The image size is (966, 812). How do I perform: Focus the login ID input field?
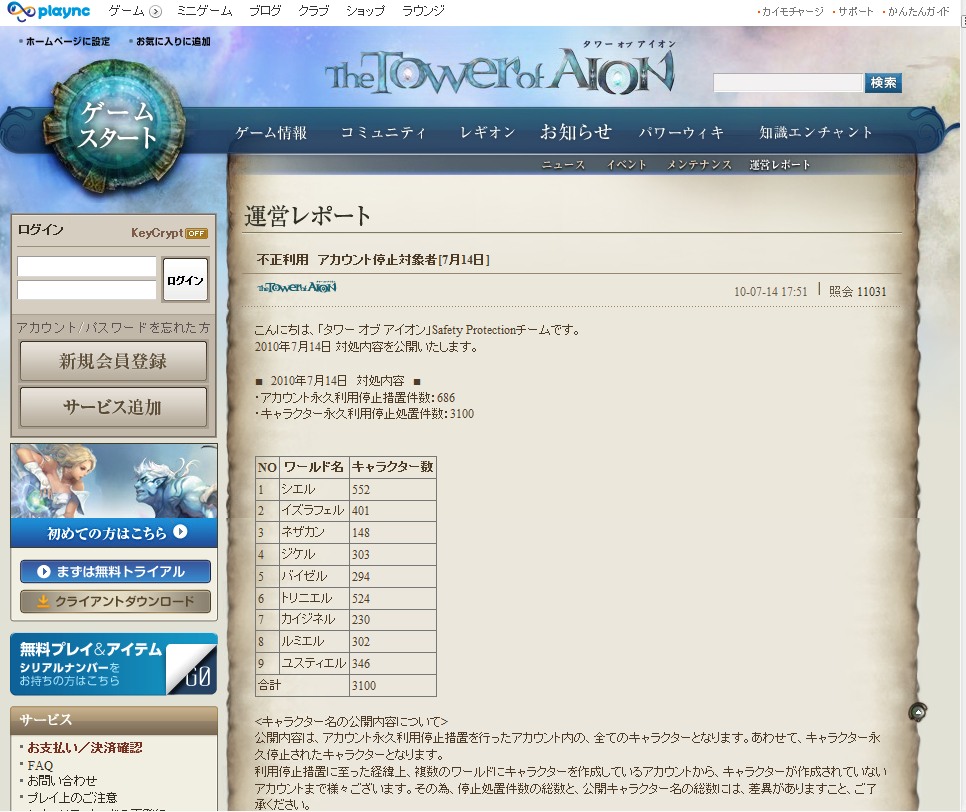(x=87, y=267)
